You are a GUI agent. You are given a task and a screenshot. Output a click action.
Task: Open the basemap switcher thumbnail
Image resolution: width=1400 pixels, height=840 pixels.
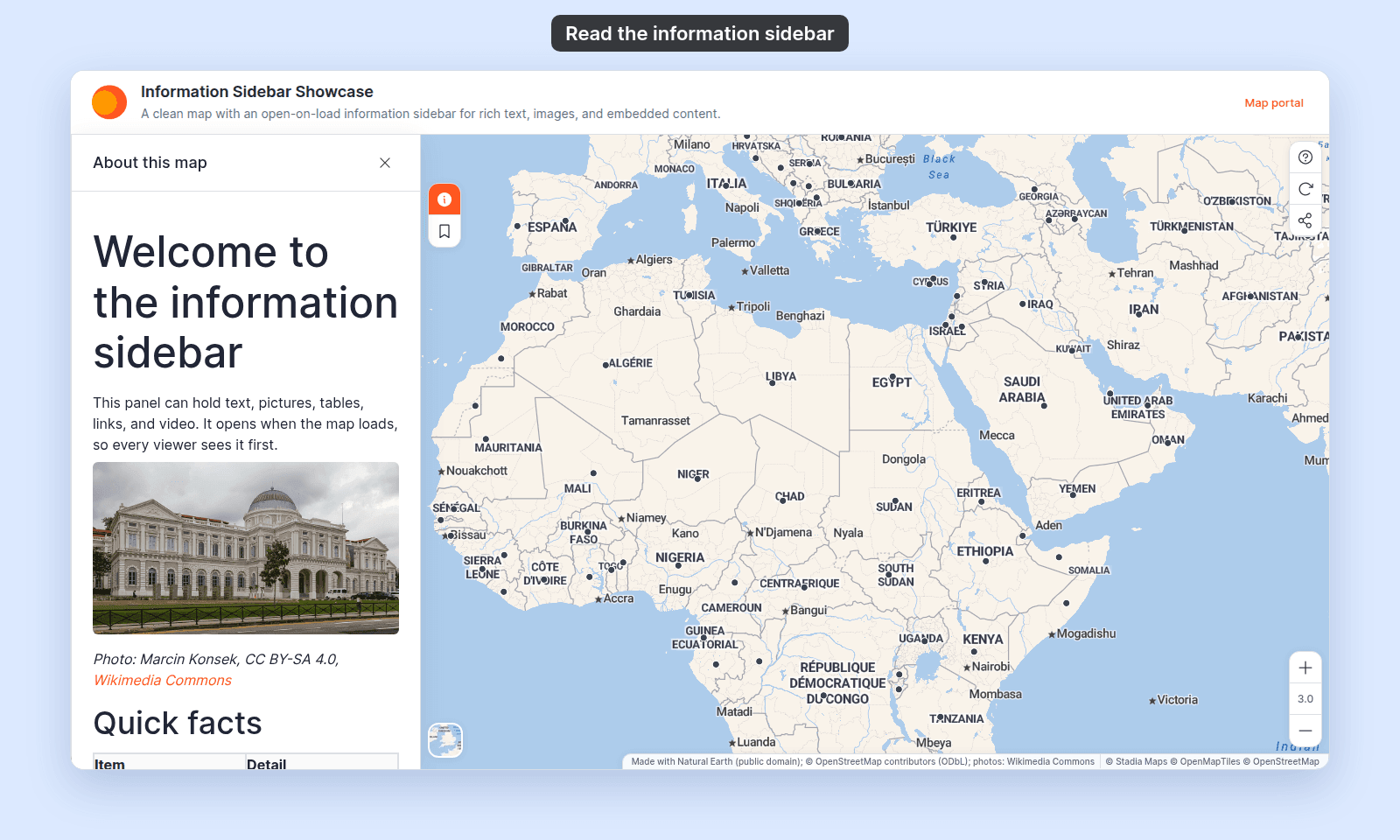click(x=445, y=740)
